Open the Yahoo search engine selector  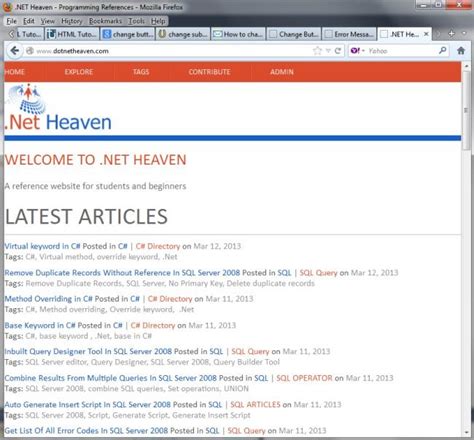tap(358, 51)
